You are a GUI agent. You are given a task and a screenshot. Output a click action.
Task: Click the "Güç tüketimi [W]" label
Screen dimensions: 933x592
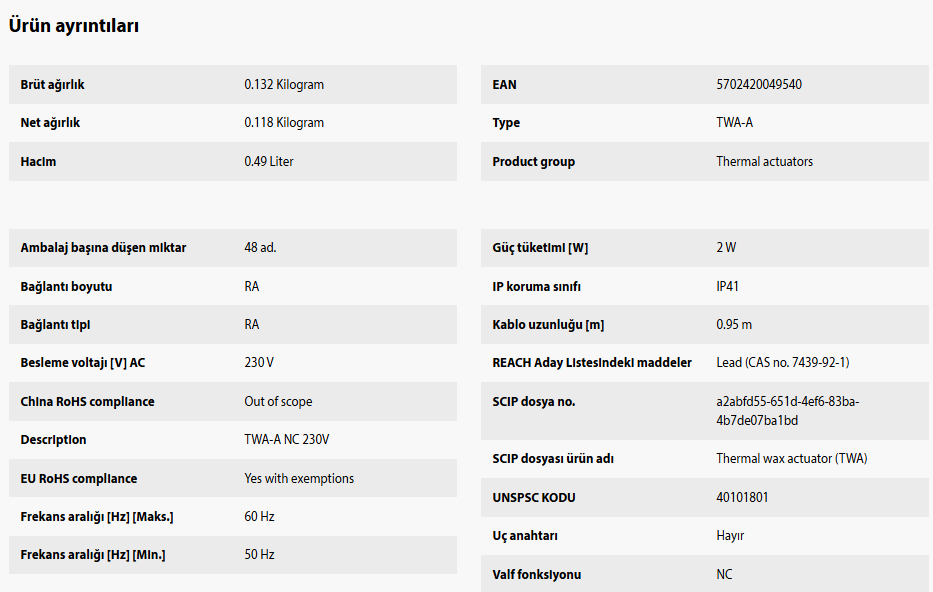click(540, 248)
